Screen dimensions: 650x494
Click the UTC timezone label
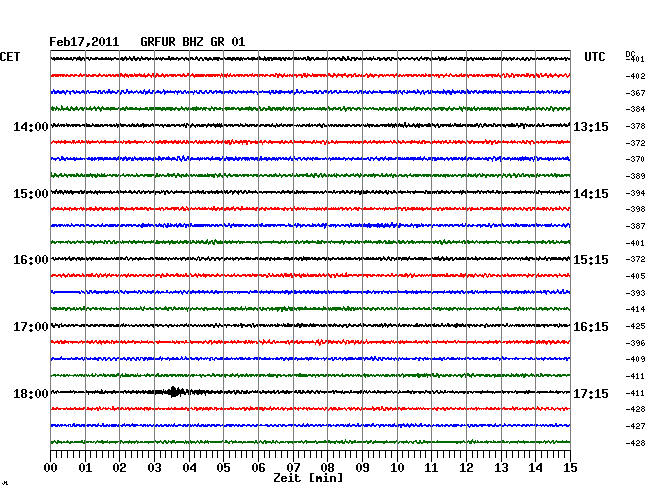pyautogui.click(x=594, y=57)
